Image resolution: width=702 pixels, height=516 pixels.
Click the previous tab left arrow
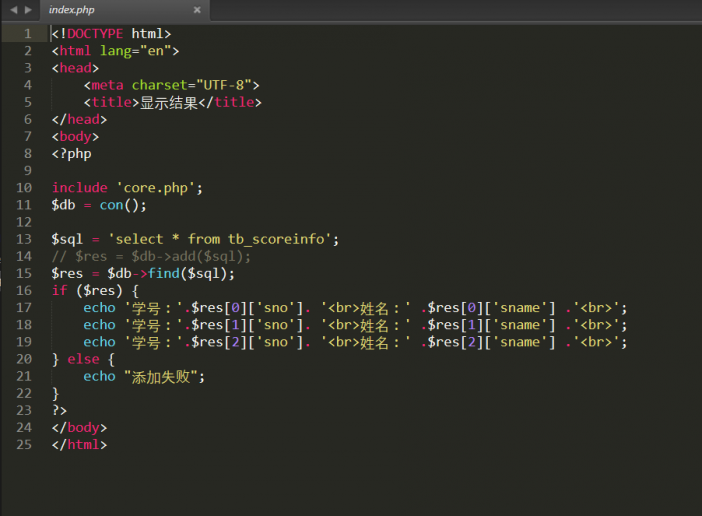[x=13, y=10]
